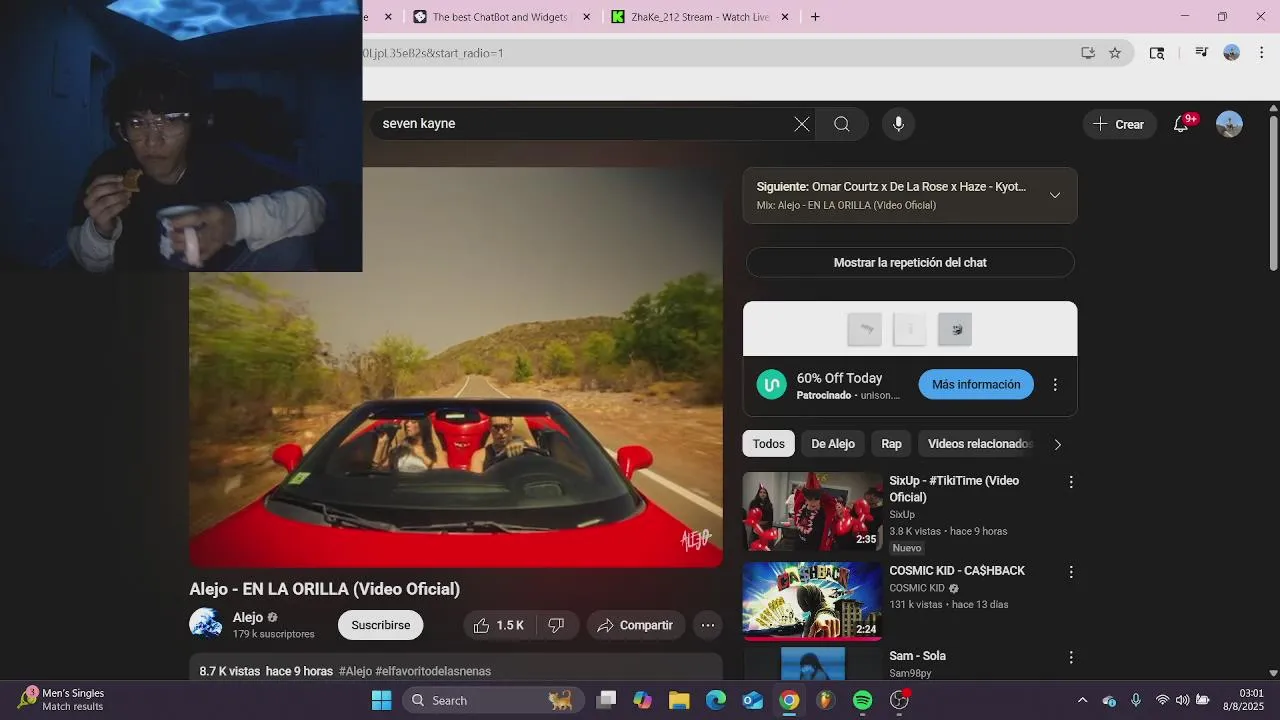The width and height of the screenshot is (1280, 720).
Task: Open the Alejo channel name link
Action: (x=248, y=617)
